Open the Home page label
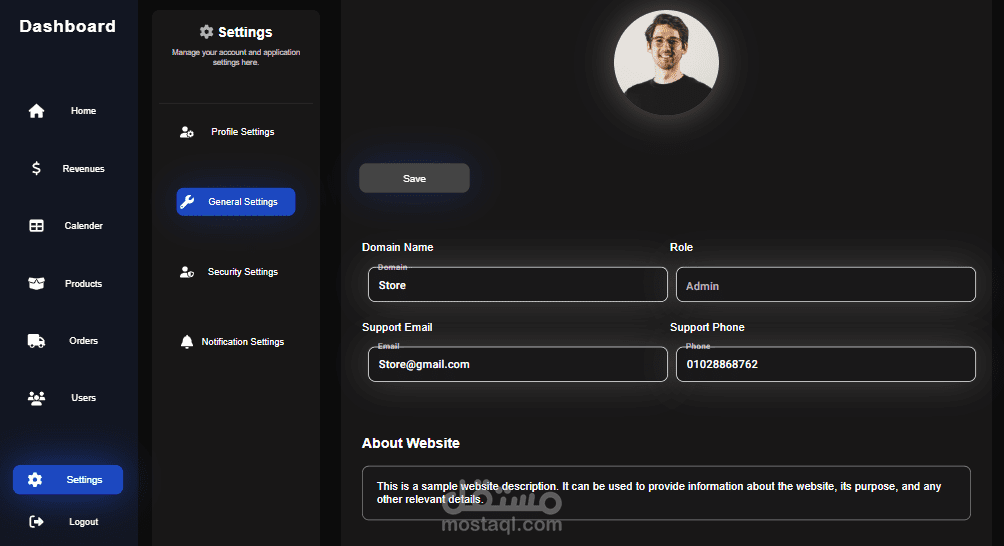 pyautogui.click(x=83, y=111)
